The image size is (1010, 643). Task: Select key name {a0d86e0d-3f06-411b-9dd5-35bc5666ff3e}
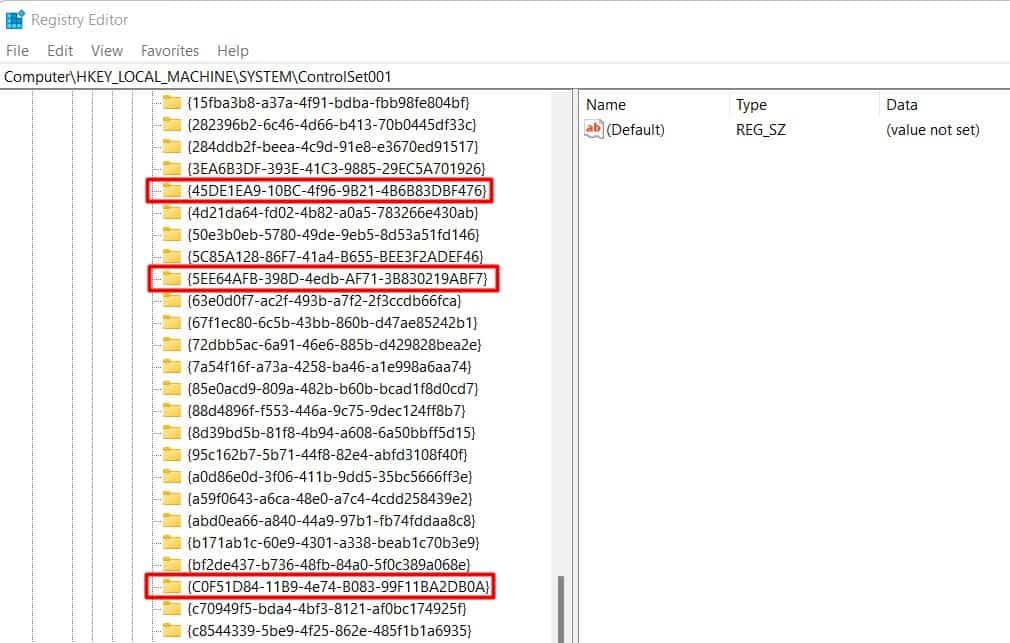(x=330, y=477)
